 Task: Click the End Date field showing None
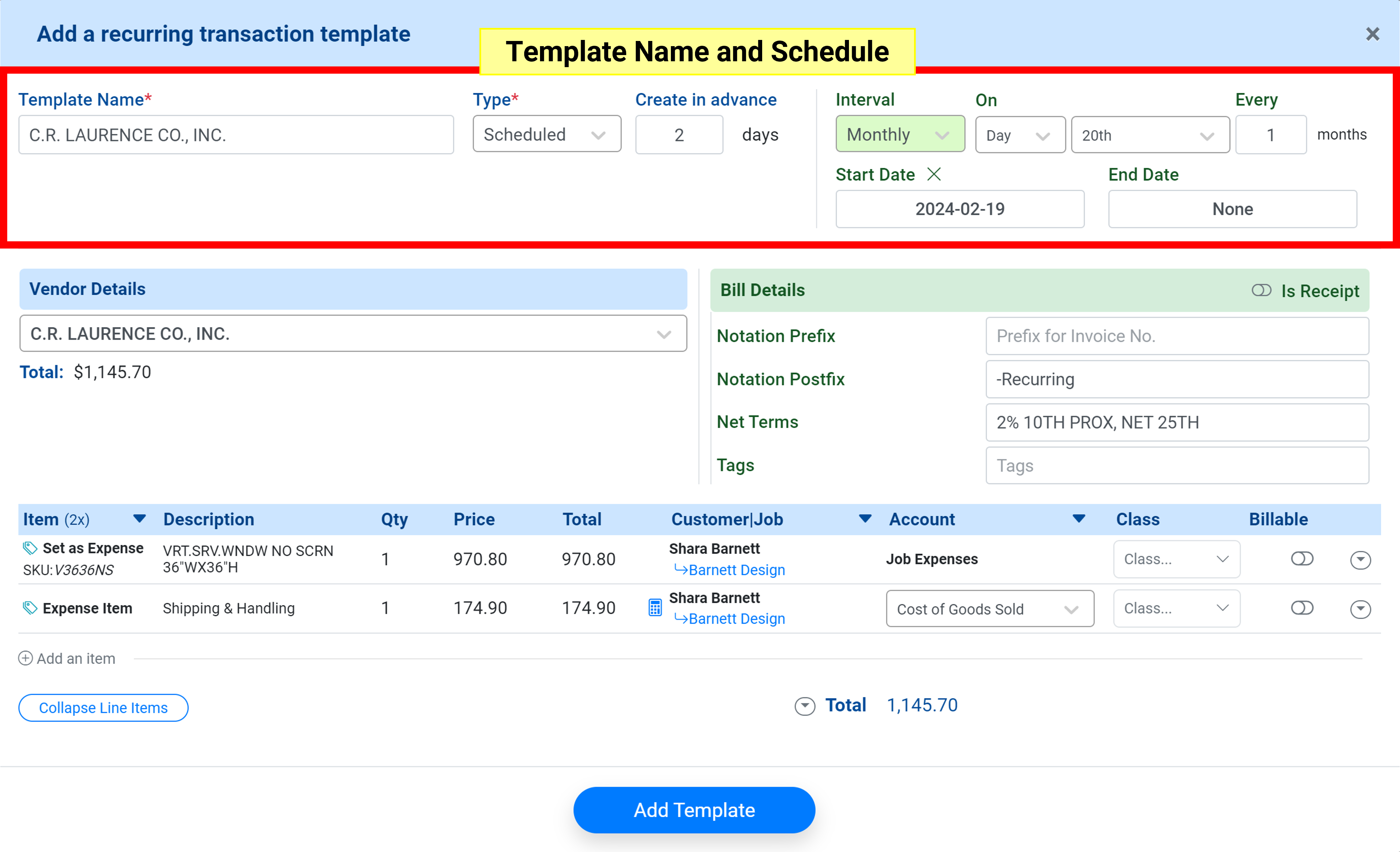coord(1232,209)
